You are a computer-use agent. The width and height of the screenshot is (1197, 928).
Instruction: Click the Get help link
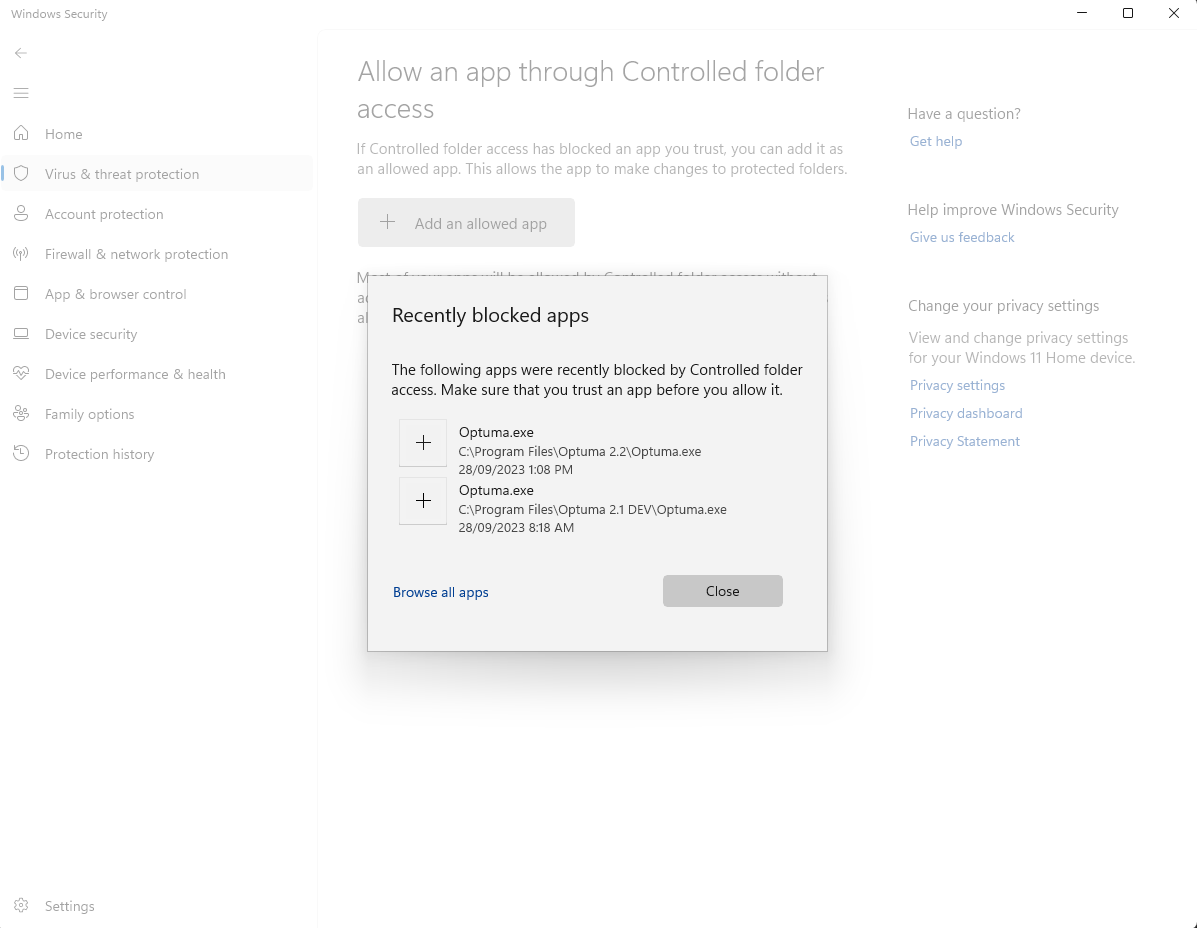936,141
